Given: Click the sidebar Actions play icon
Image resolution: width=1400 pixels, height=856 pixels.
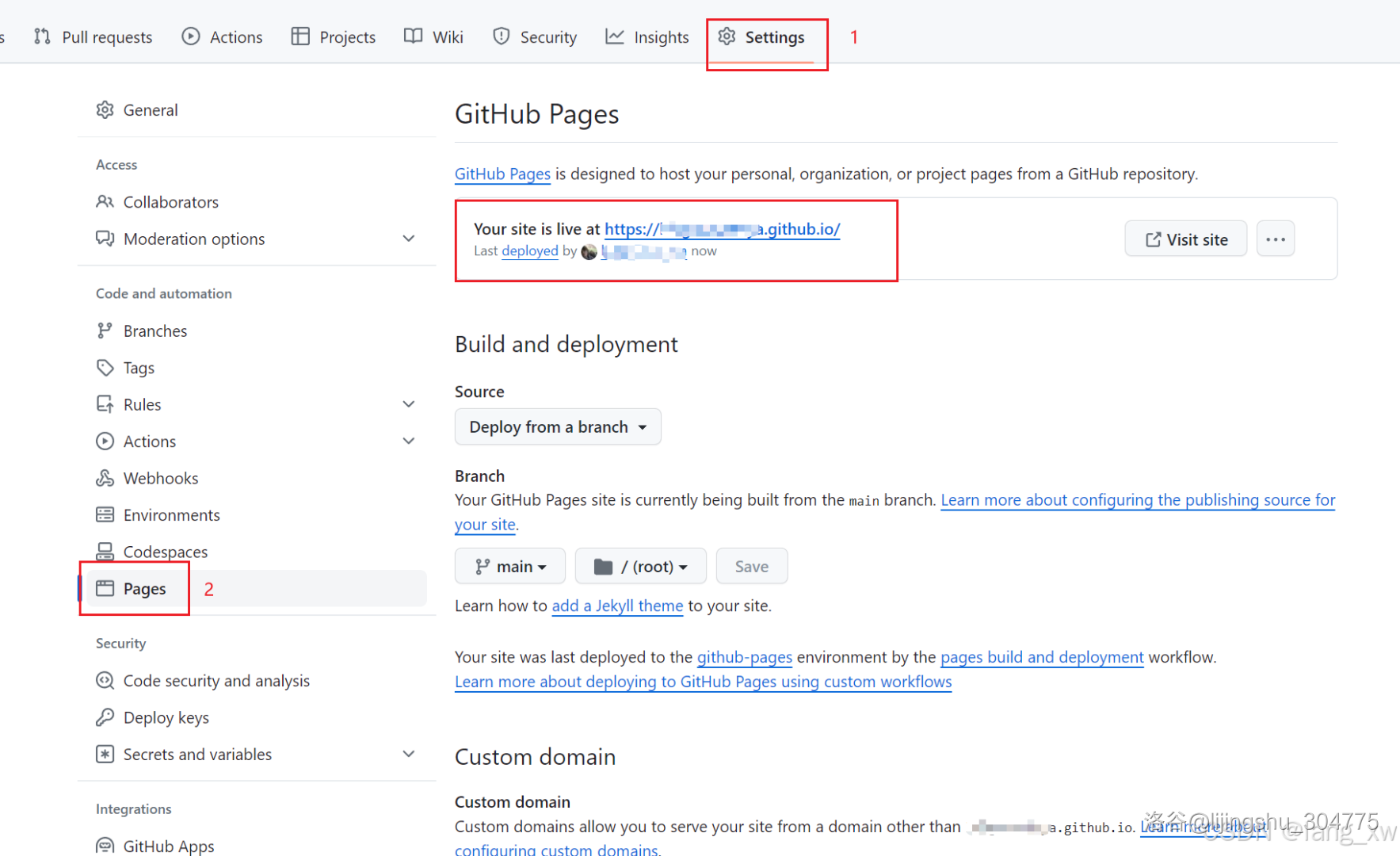Looking at the screenshot, I should [x=105, y=441].
